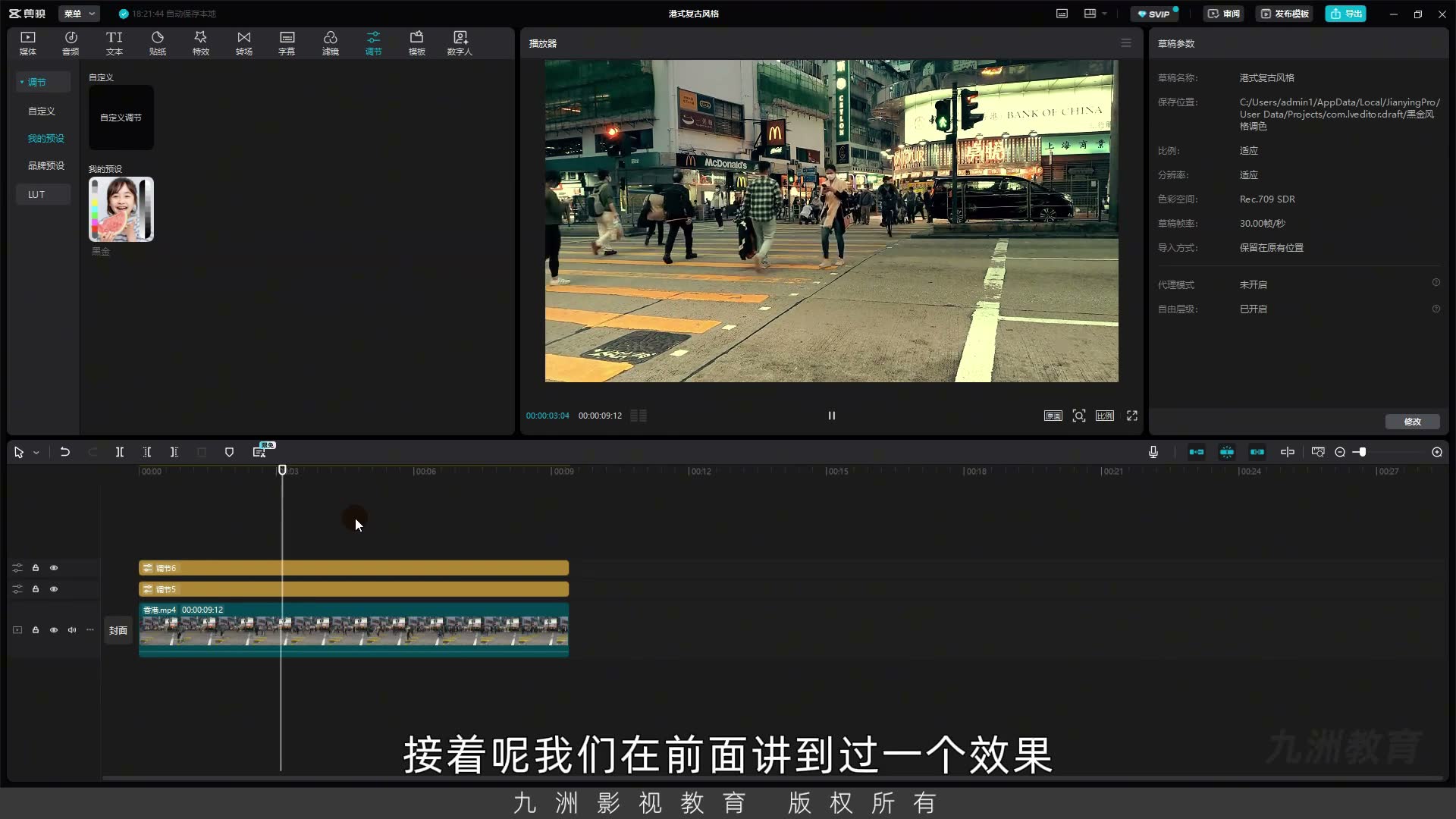1456x819 pixels.
Task: Click the keyboard shortcuts icon in title bar
Action: click(1062, 14)
